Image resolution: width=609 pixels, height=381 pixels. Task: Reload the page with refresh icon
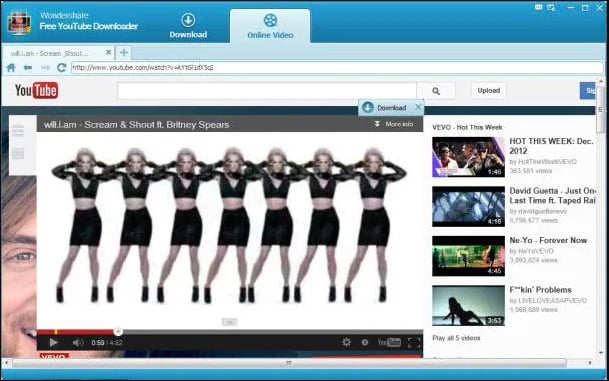[61, 68]
